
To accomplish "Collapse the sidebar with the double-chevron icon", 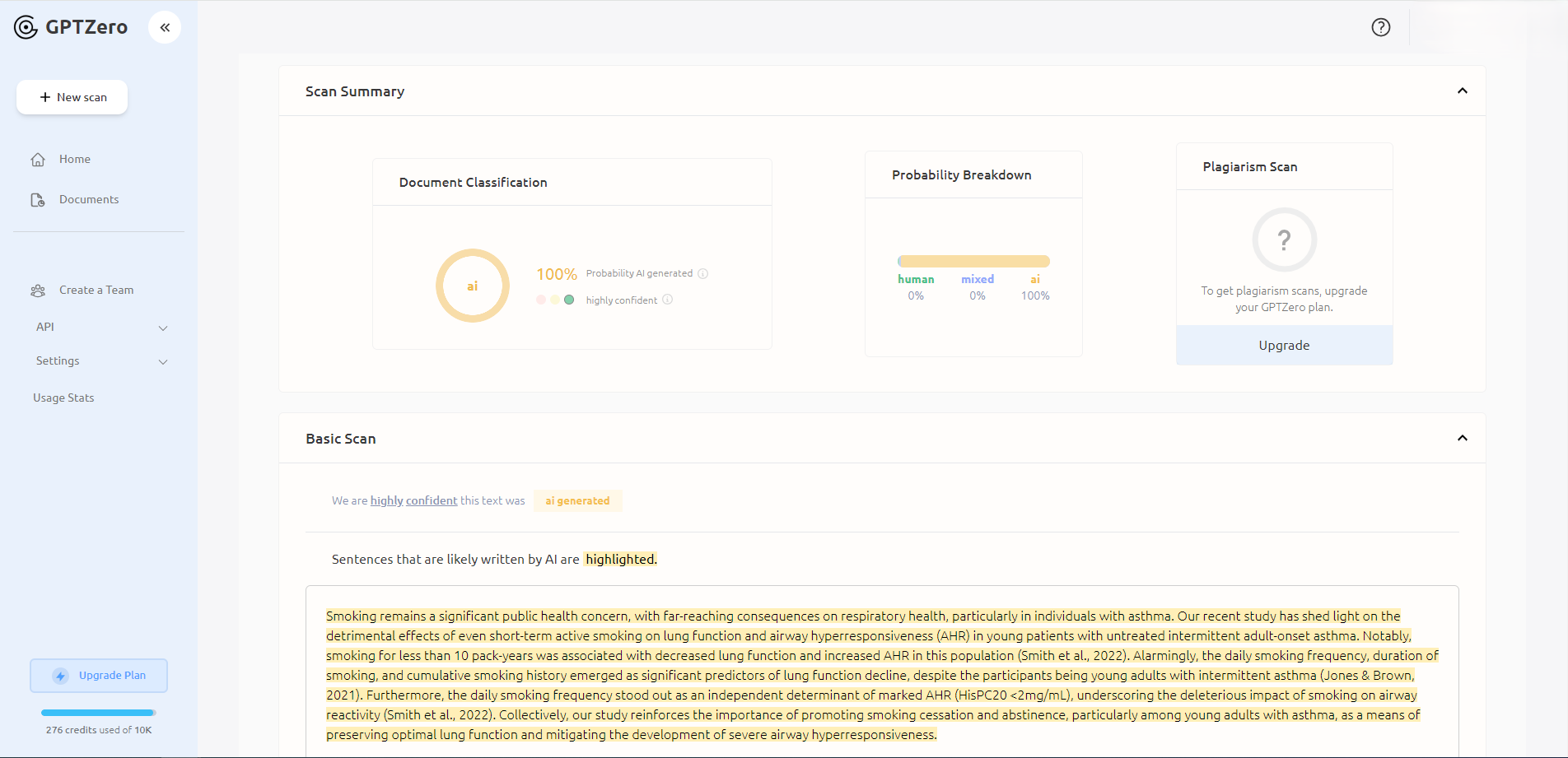I will (x=164, y=26).
